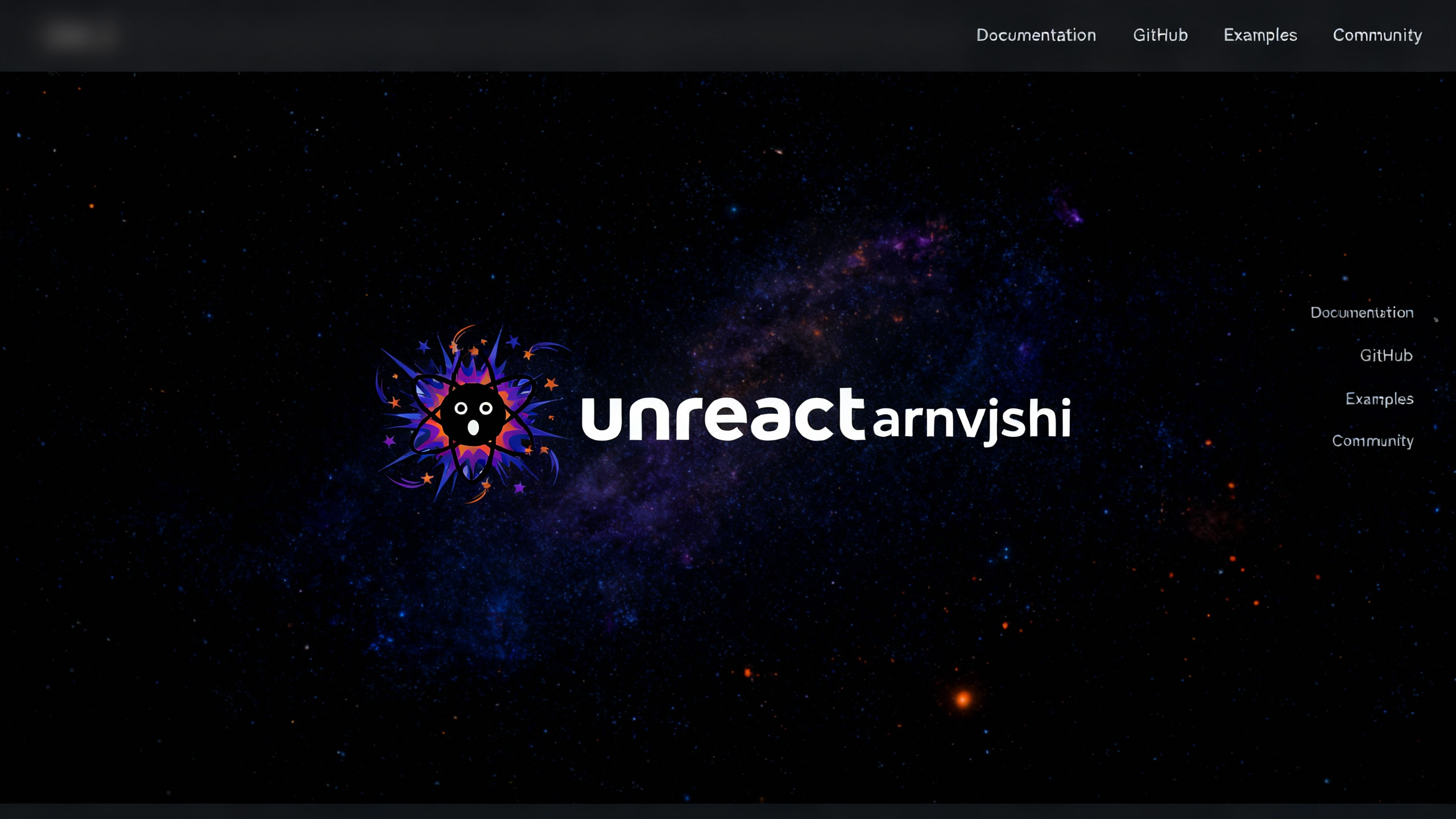This screenshot has height=819, width=1456.
Task: Click the blue star above center
Action: pos(734,209)
